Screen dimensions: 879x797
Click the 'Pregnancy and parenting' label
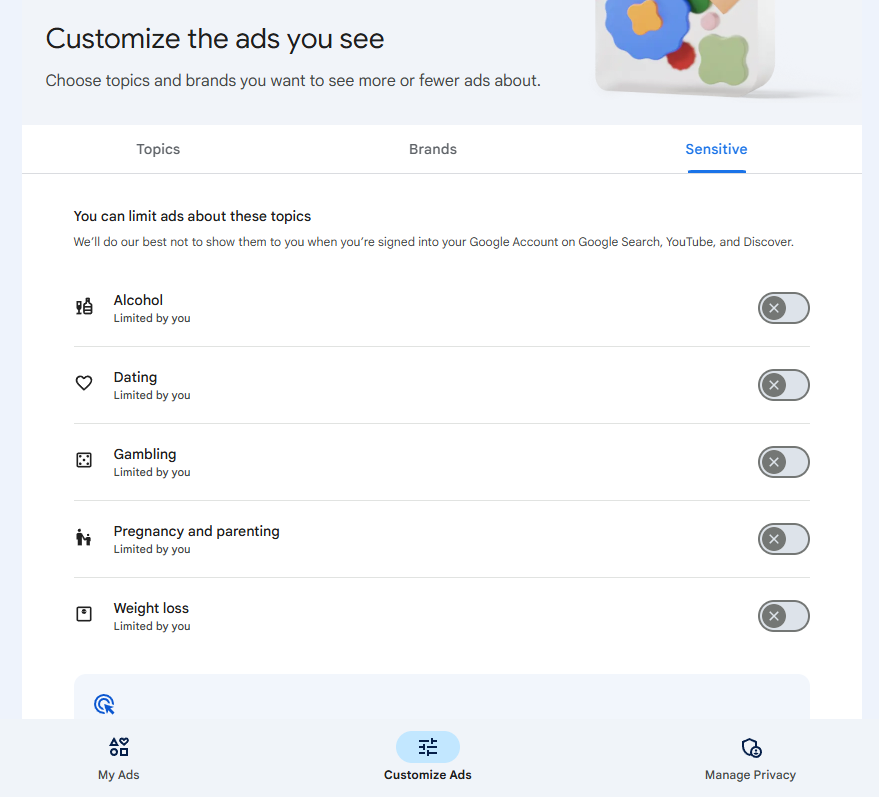click(196, 531)
